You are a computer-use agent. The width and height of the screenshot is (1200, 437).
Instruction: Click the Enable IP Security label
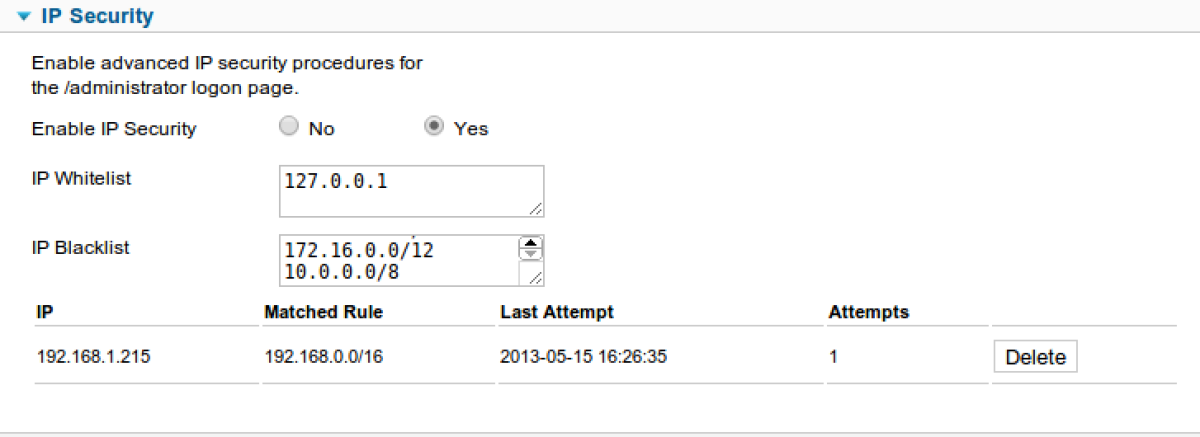pyautogui.click(x=114, y=129)
